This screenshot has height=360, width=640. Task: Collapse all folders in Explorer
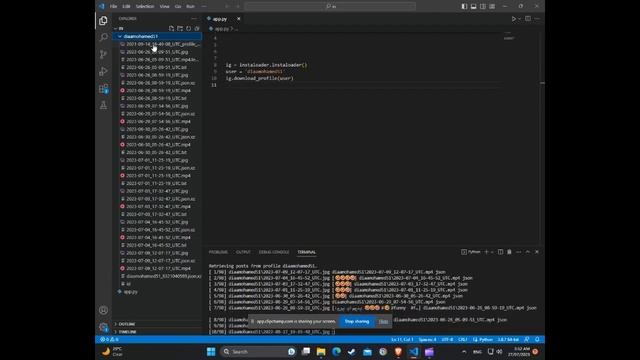click(197, 28)
